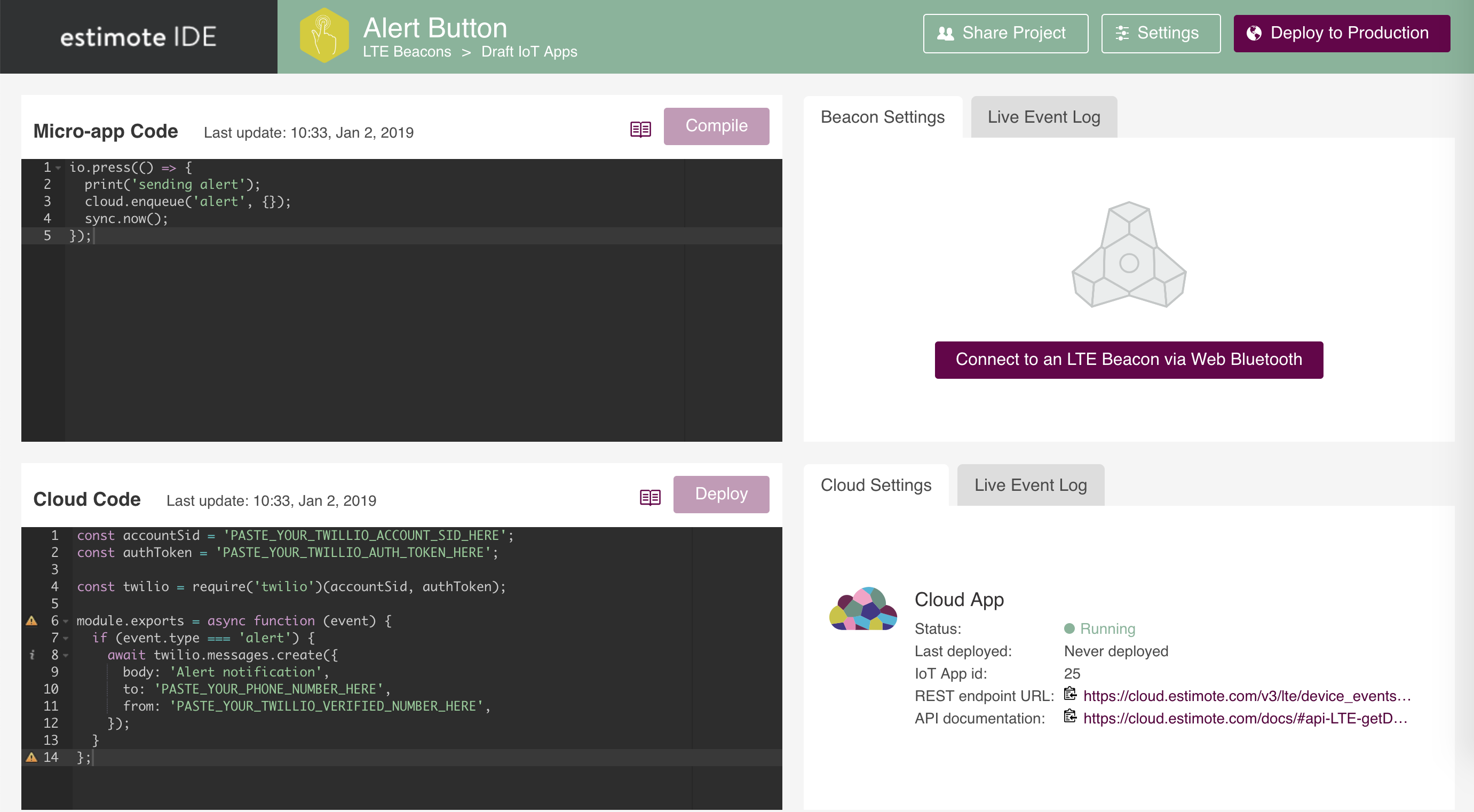Click the 'PASTE_YOUR_PHONE_NUMBER_HERE' string
Screen dimensions: 1474x812
[268, 689]
